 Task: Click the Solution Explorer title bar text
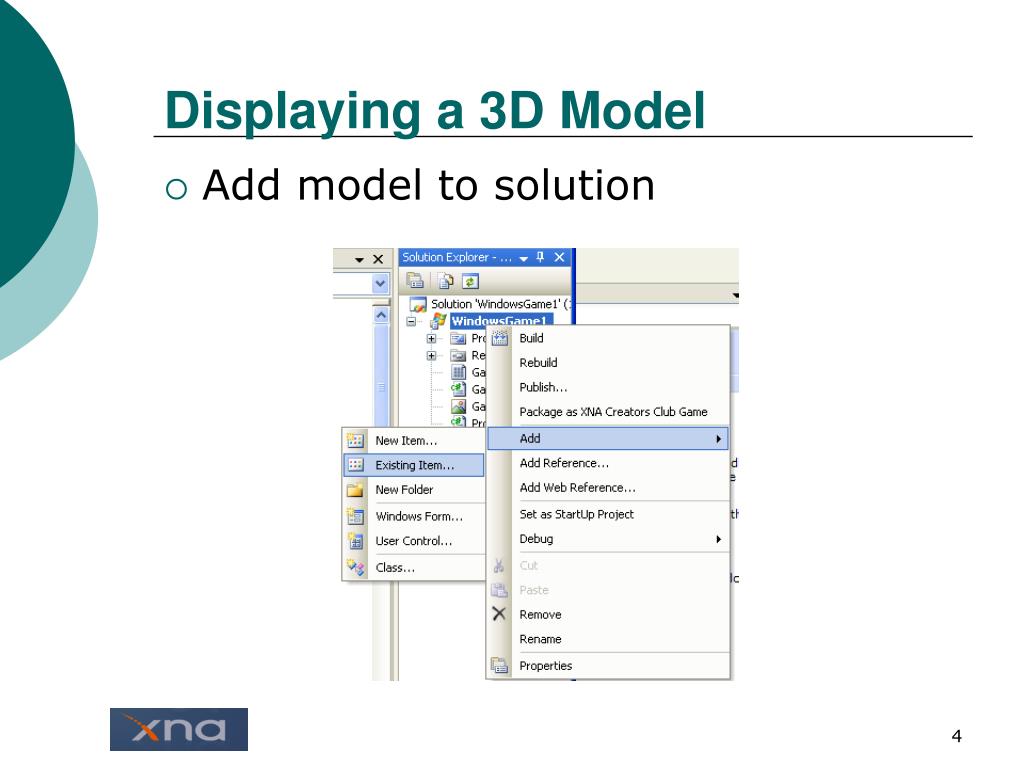(456, 257)
